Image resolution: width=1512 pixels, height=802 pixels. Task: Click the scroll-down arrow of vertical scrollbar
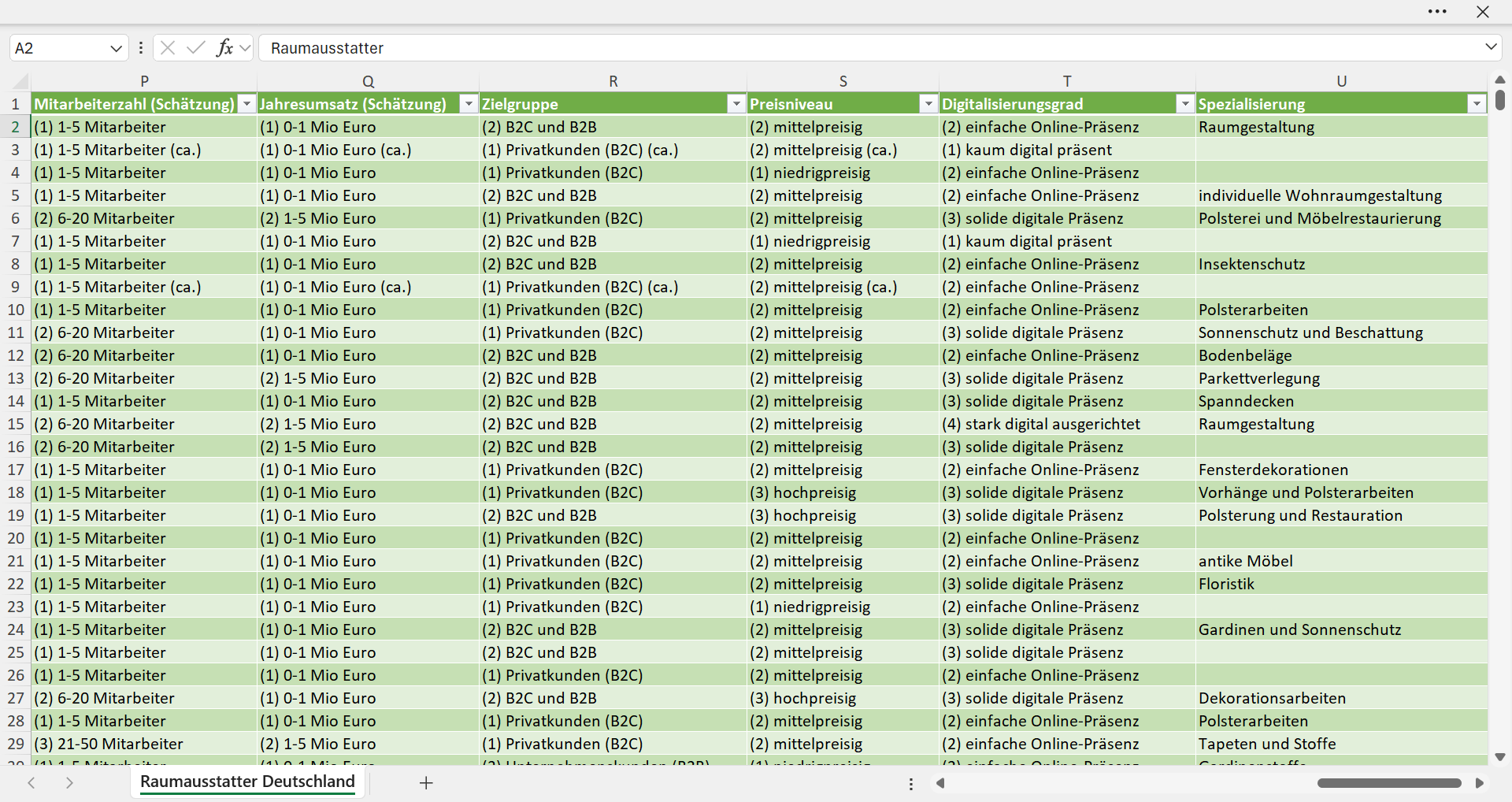pyautogui.click(x=1499, y=757)
